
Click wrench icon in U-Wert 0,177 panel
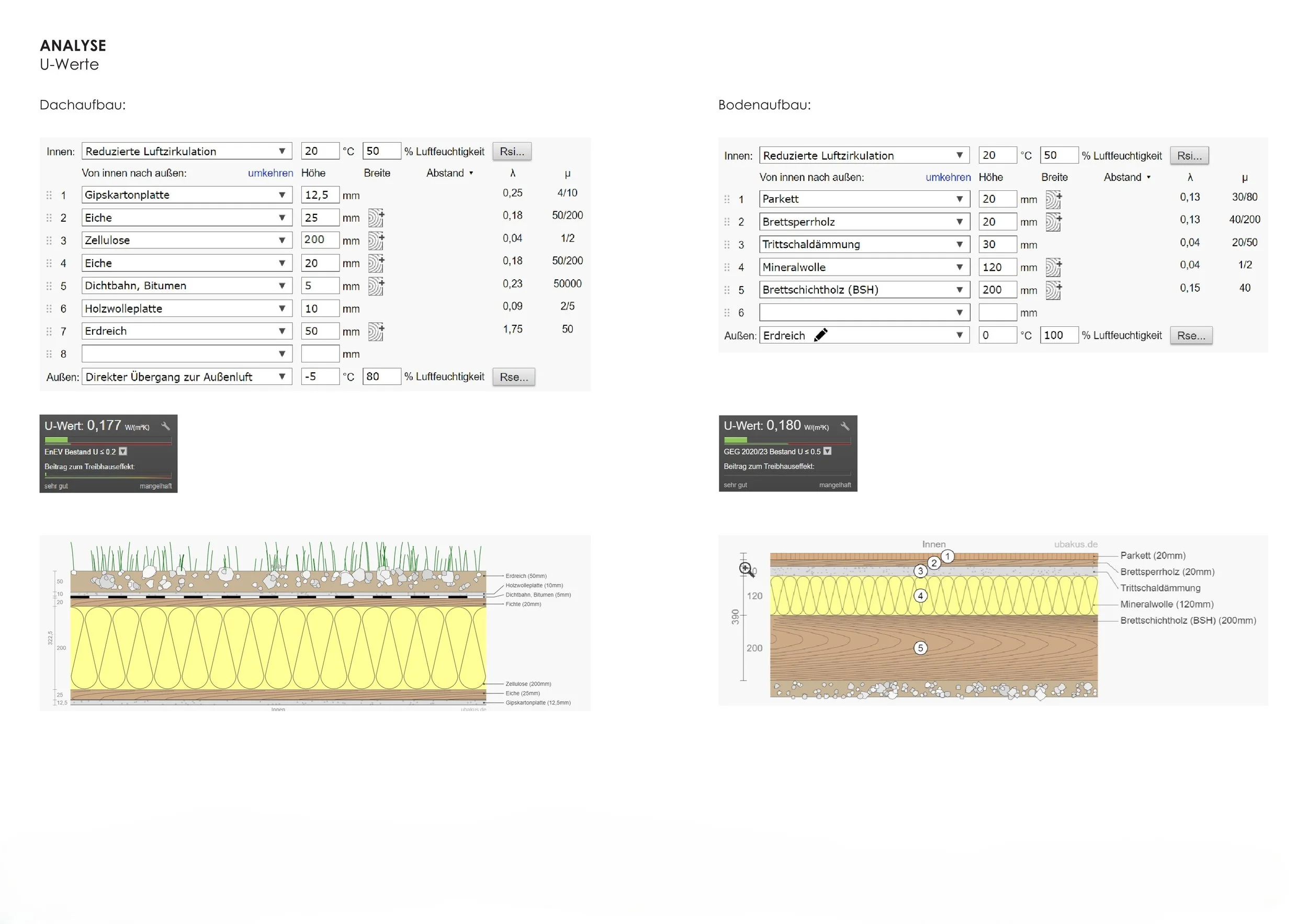[165, 426]
